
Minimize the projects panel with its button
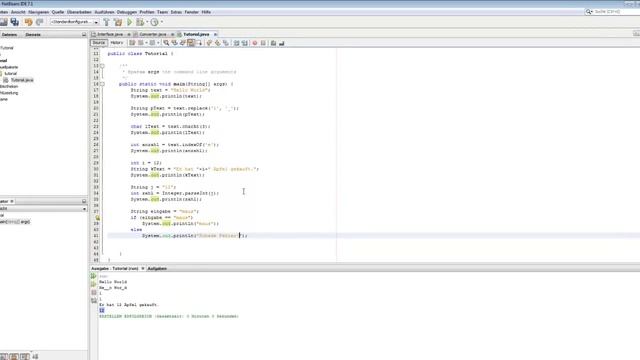pyautogui.click(x=84, y=35)
